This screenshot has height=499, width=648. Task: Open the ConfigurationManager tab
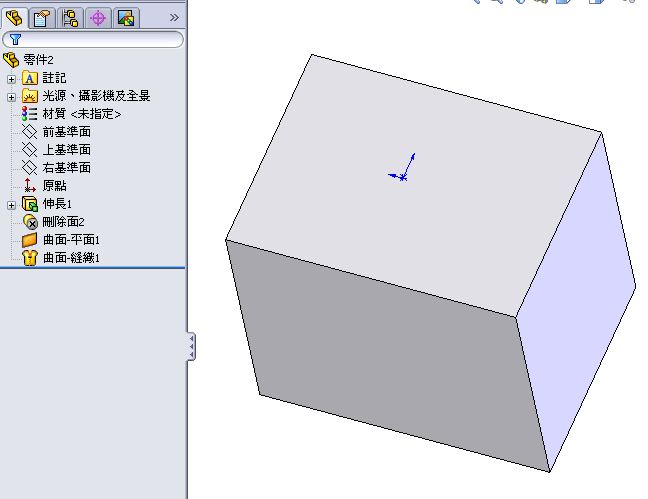pyautogui.click(x=70, y=18)
